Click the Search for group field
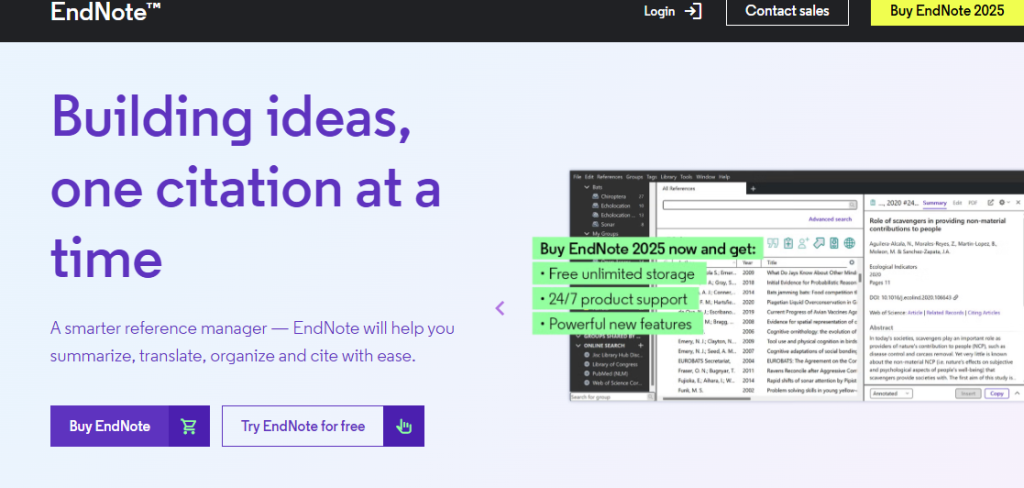 (611, 397)
